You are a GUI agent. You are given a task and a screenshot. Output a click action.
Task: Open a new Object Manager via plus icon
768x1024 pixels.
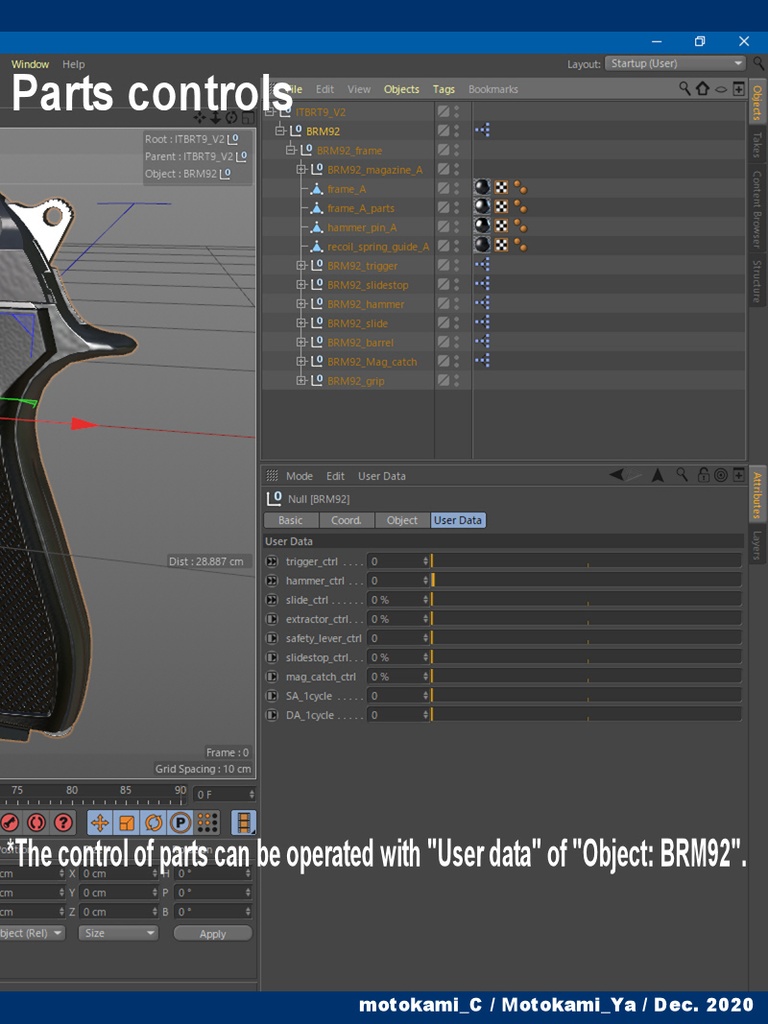pyautogui.click(x=739, y=89)
